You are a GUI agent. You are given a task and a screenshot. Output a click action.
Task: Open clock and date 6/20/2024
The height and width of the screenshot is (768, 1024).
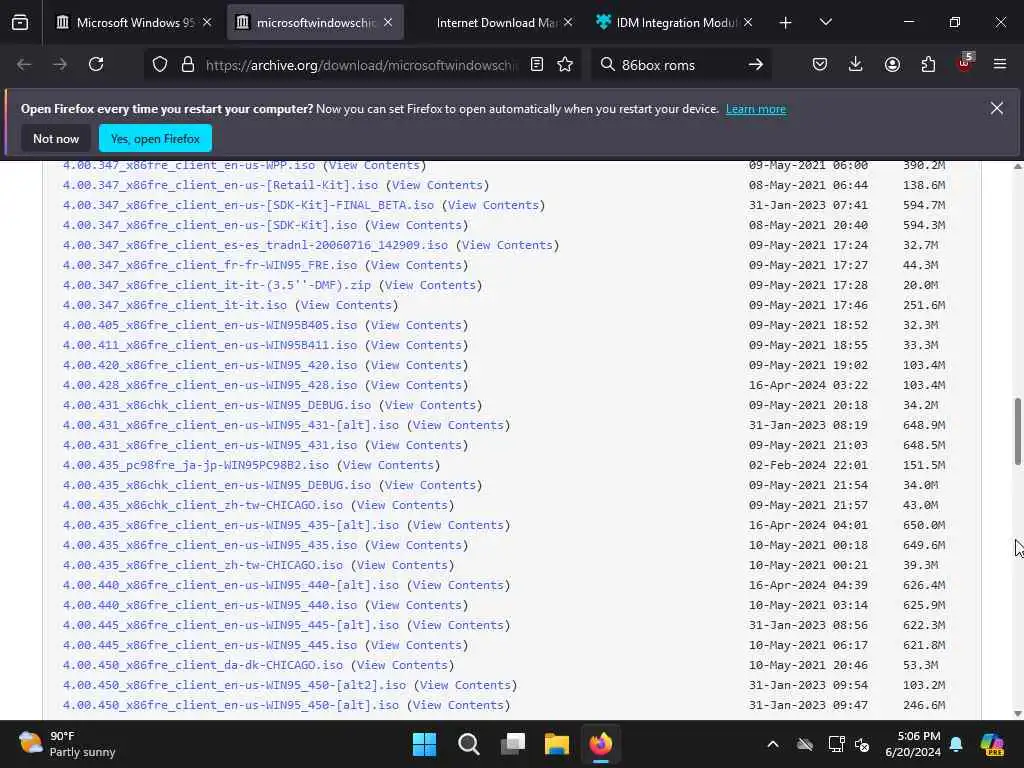[x=912, y=744]
